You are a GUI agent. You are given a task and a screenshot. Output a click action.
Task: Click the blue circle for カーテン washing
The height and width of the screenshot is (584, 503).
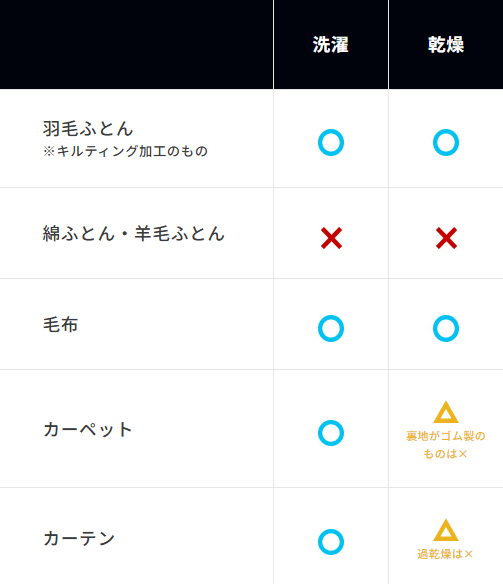[331, 542]
